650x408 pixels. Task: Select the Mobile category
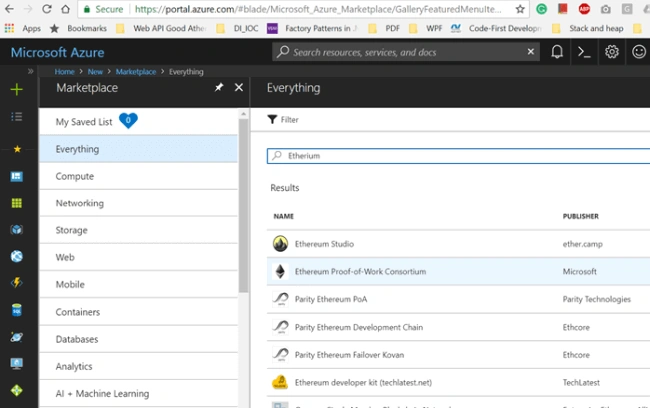tap(139, 284)
